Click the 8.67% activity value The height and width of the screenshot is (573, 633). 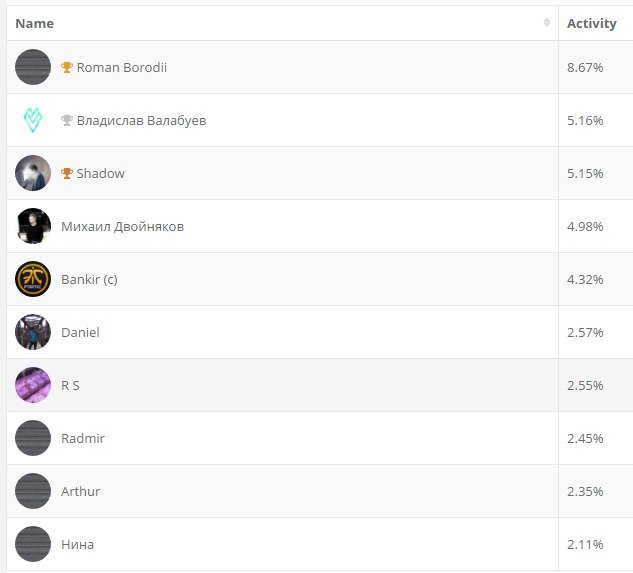(x=585, y=68)
